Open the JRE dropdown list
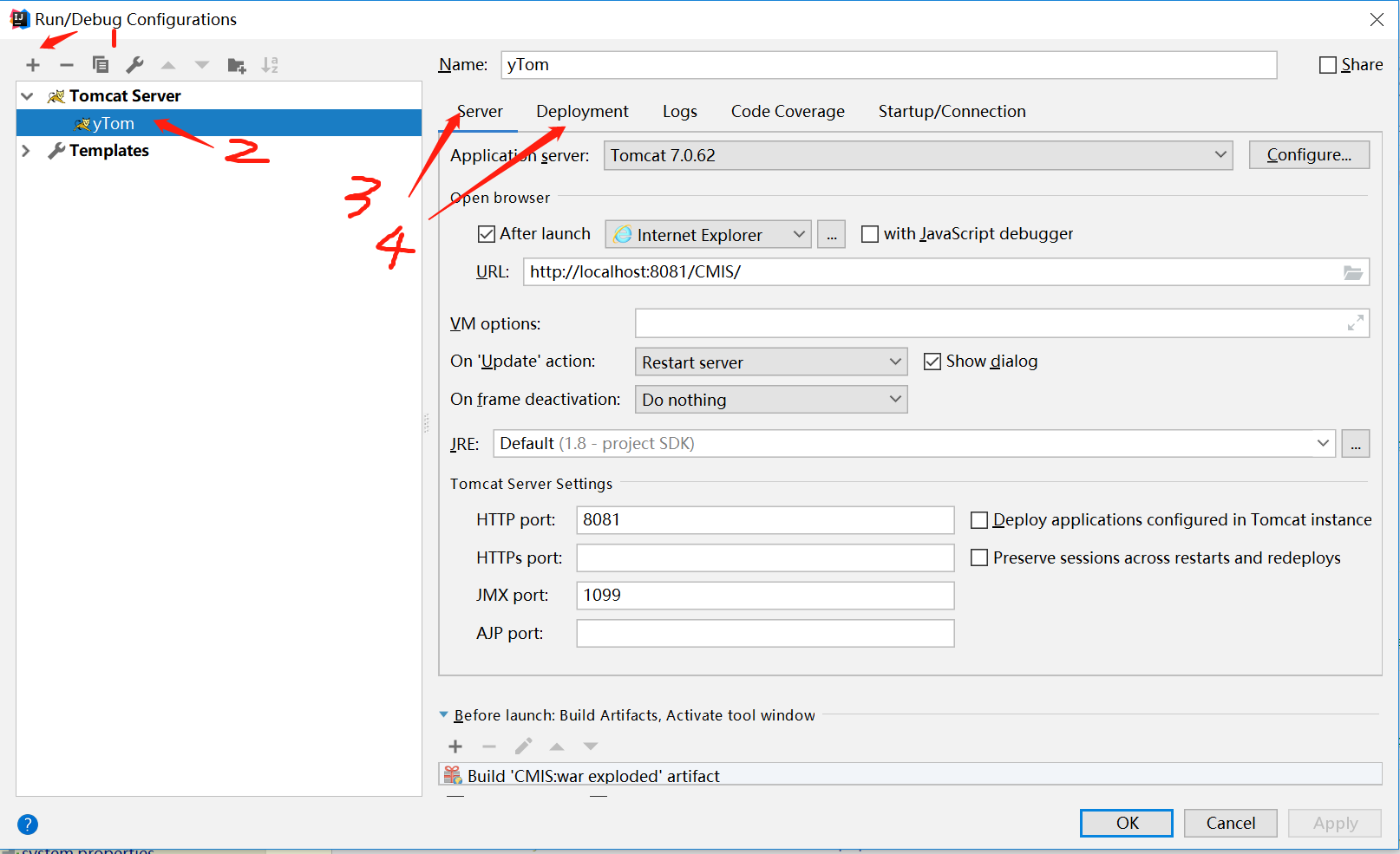 1323,443
